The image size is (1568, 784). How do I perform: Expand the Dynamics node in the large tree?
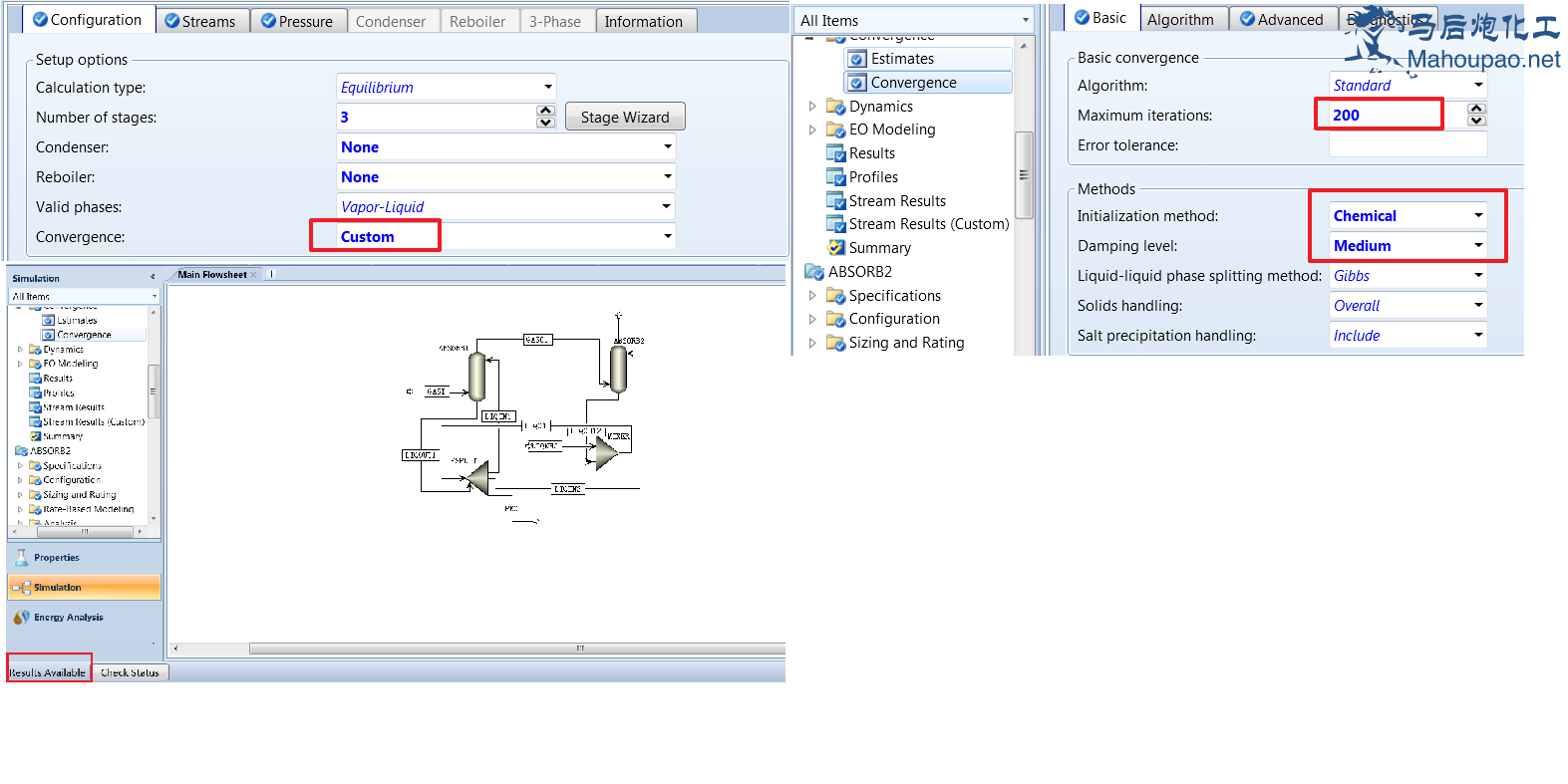(812, 107)
